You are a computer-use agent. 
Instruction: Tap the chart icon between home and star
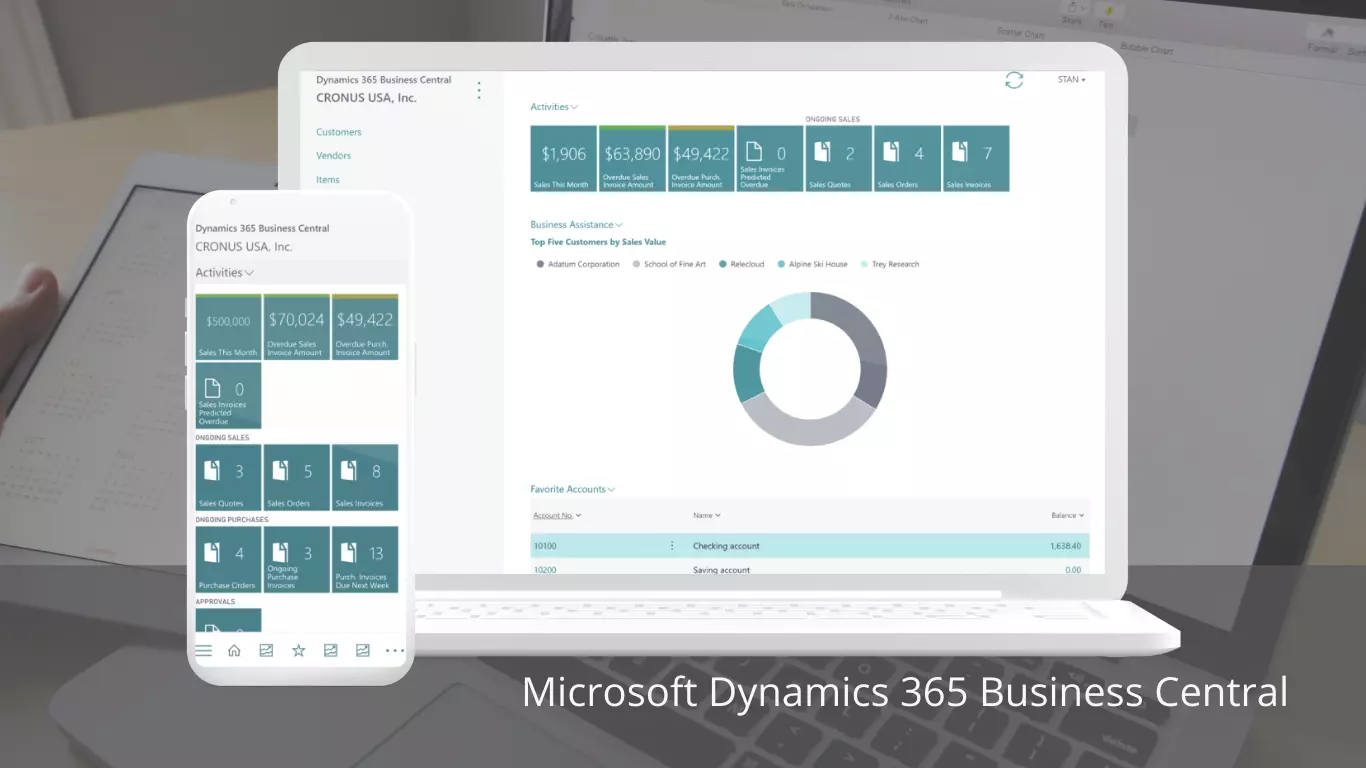coord(266,650)
